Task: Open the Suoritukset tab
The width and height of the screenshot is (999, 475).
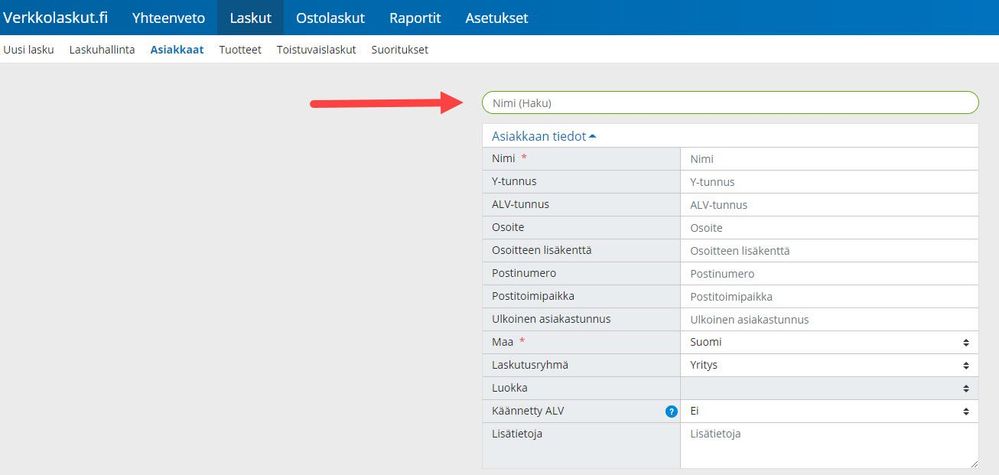Action: tap(399, 50)
